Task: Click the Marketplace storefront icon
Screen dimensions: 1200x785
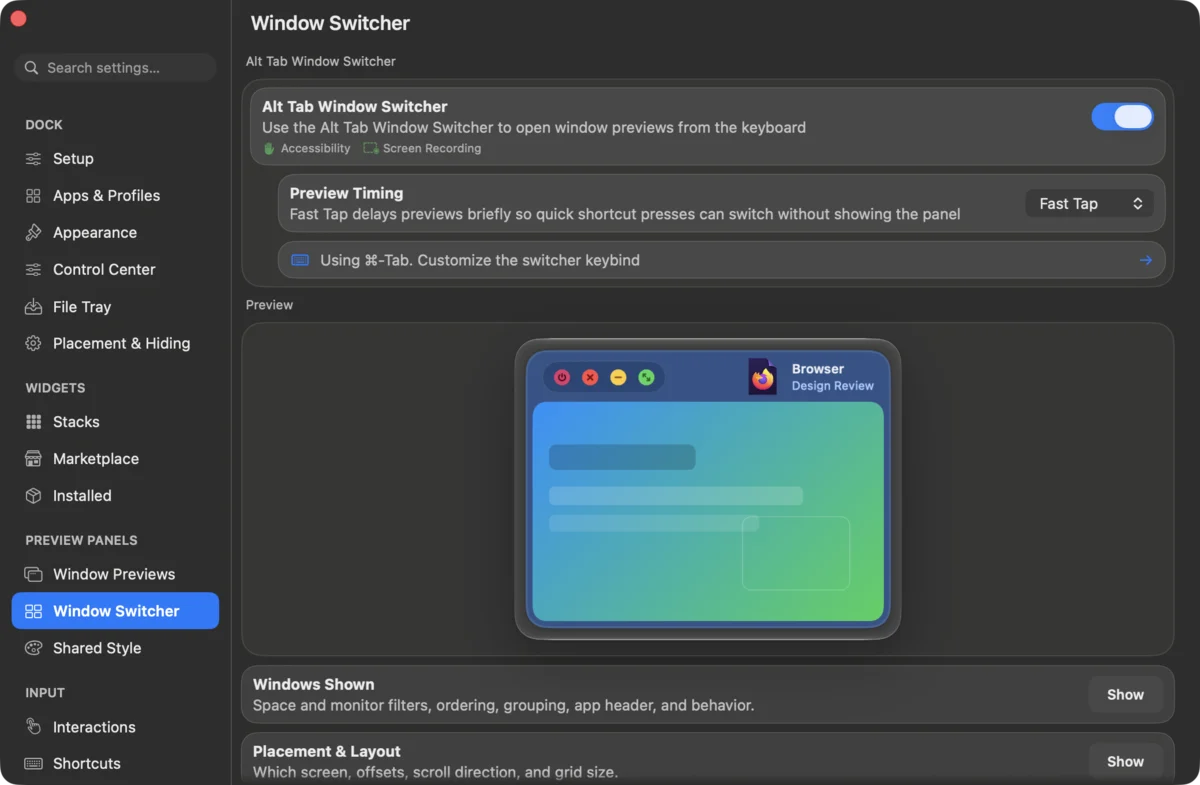Action: 33,459
